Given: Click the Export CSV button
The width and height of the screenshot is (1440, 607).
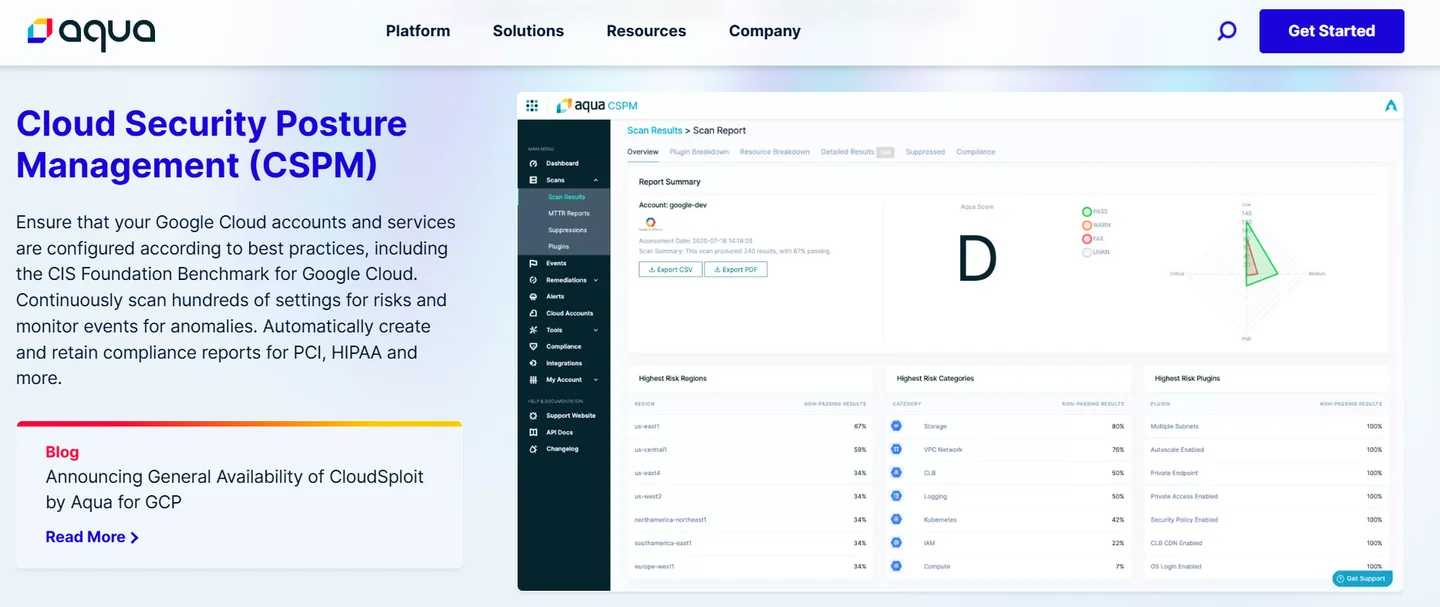Looking at the screenshot, I should click(x=670, y=270).
